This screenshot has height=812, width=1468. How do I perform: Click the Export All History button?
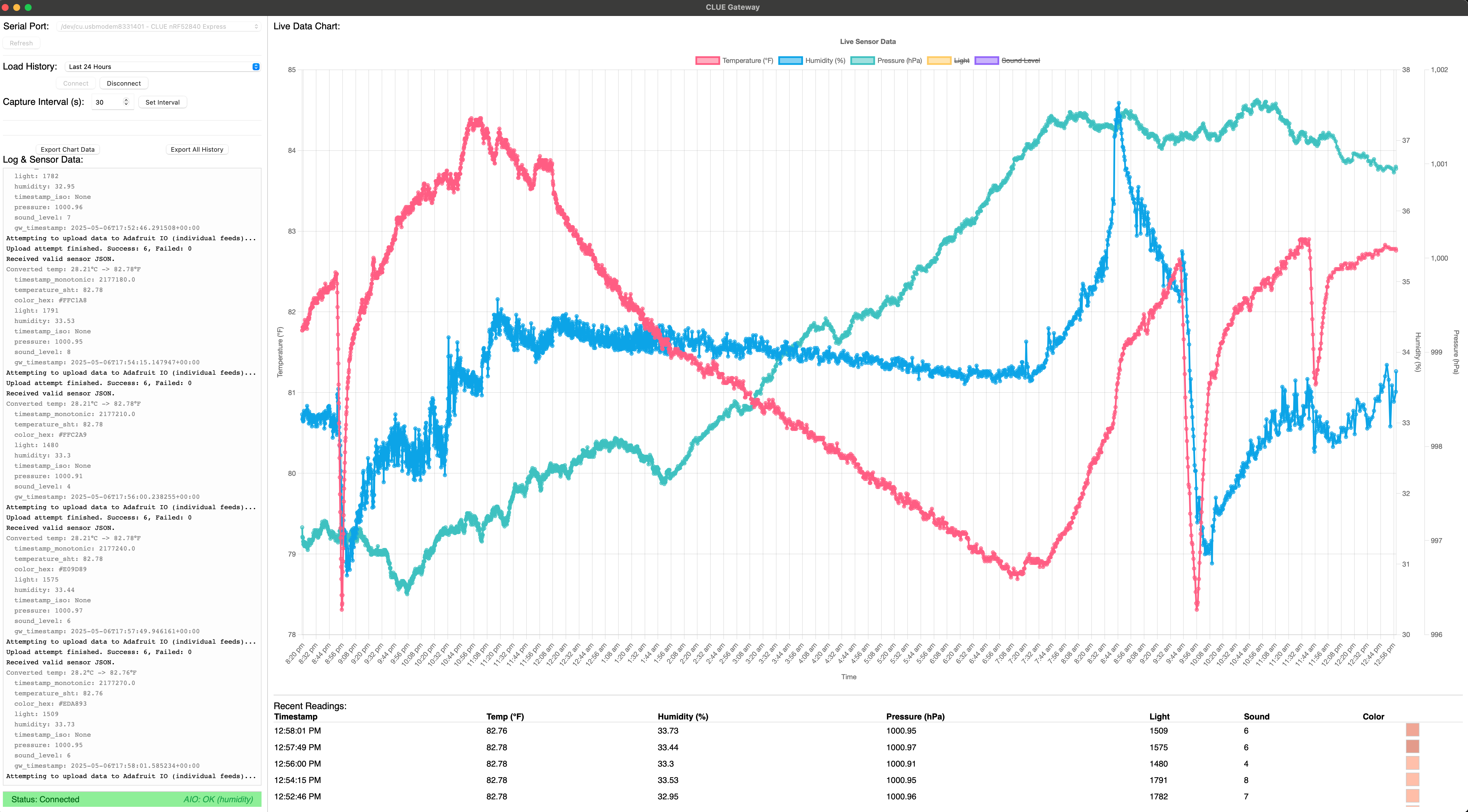pyautogui.click(x=197, y=149)
